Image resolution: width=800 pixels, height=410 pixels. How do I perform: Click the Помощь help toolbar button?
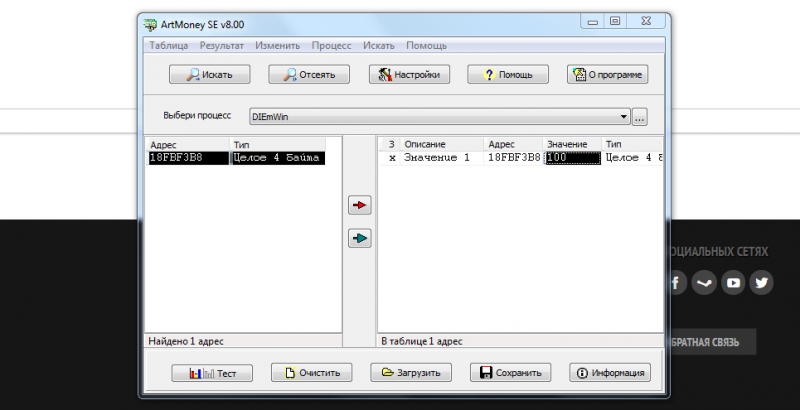(x=508, y=74)
